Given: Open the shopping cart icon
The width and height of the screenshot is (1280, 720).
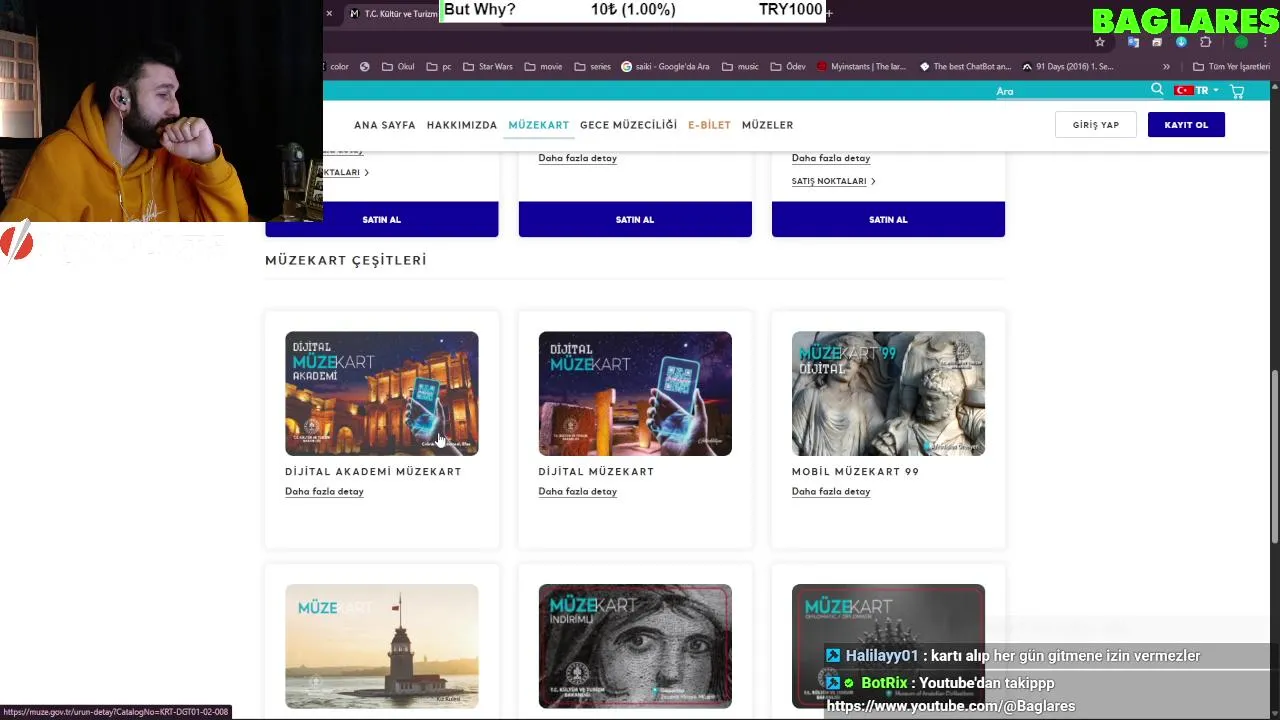Looking at the screenshot, I should (1237, 91).
